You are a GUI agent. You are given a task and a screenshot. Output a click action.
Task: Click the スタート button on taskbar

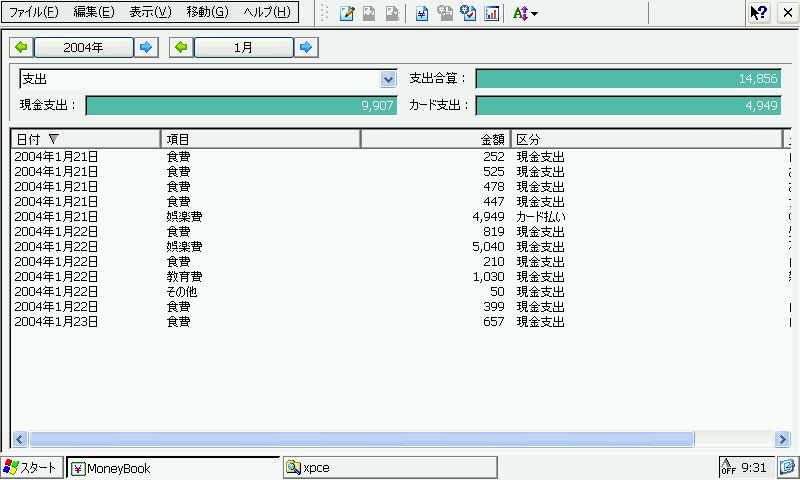32,467
